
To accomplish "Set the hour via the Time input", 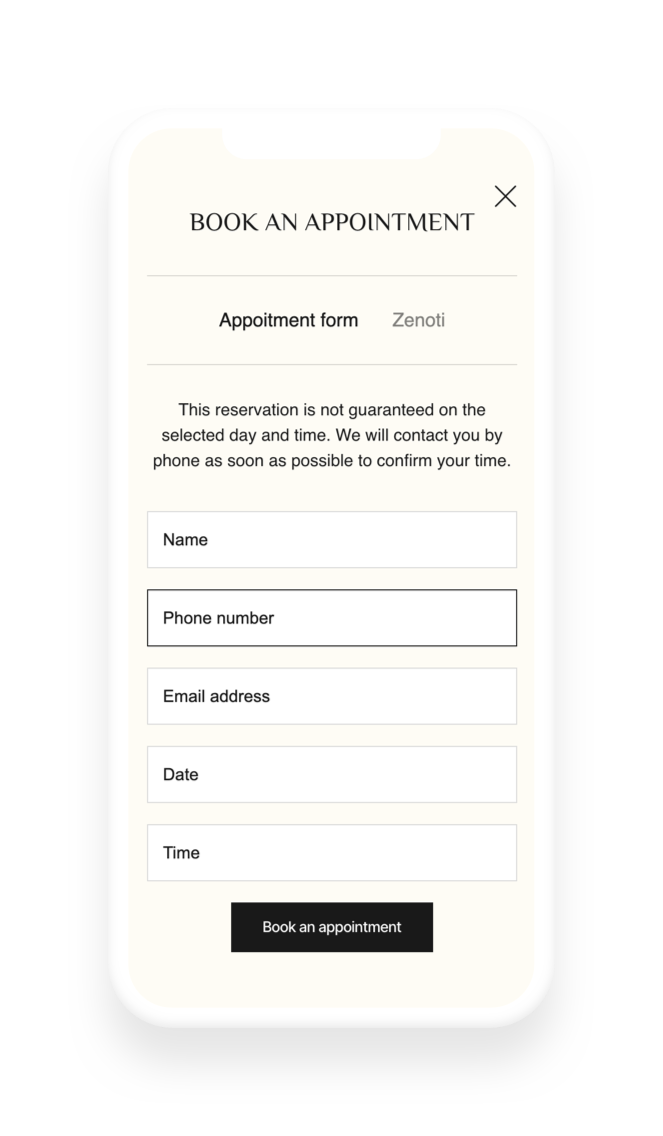I will click(x=331, y=852).
